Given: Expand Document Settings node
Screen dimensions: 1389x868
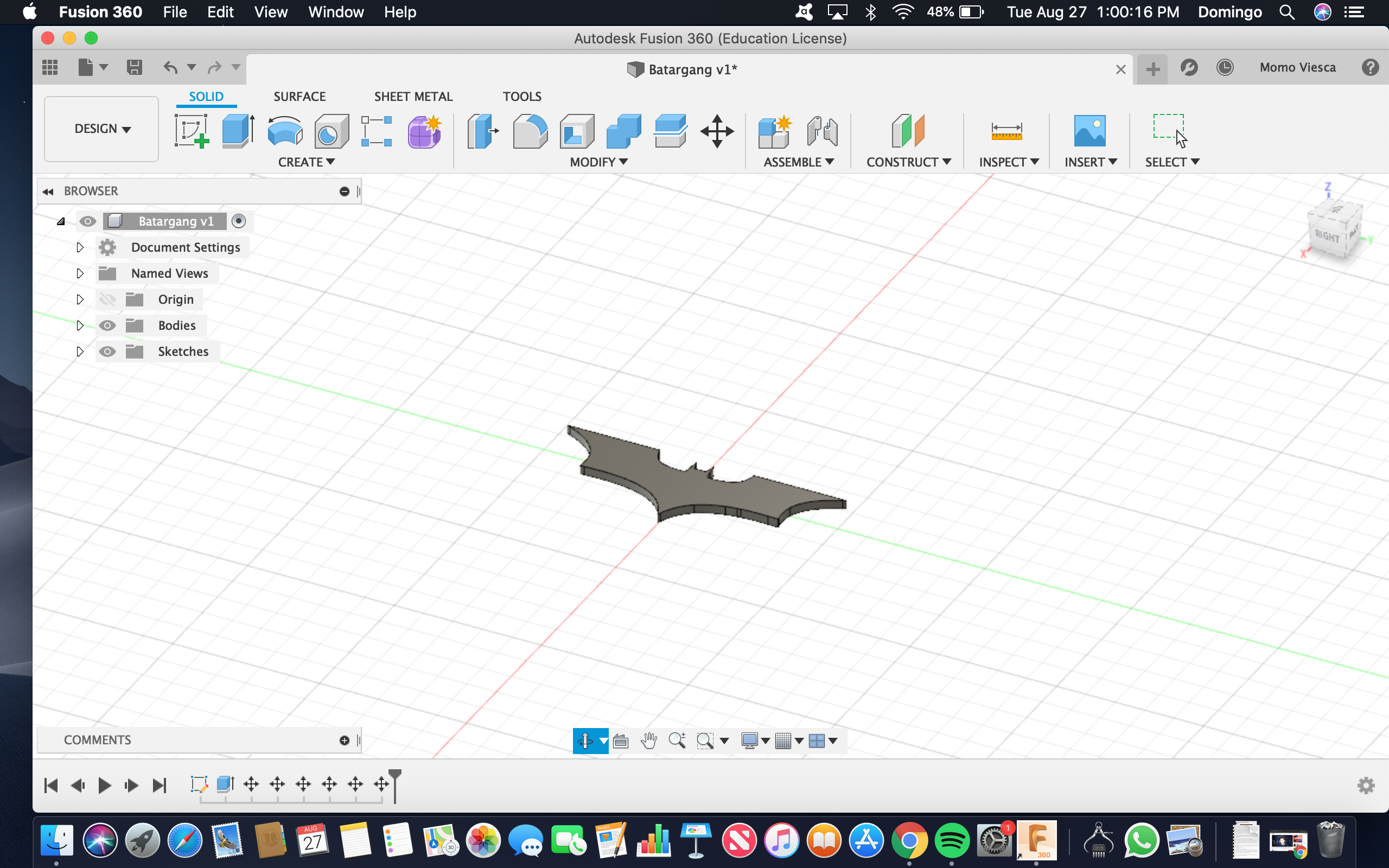Looking at the screenshot, I should [80, 247].
